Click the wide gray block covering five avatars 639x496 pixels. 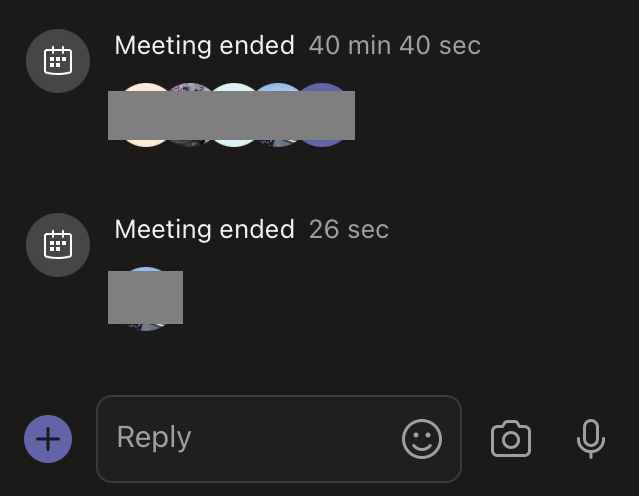(231, 115)
